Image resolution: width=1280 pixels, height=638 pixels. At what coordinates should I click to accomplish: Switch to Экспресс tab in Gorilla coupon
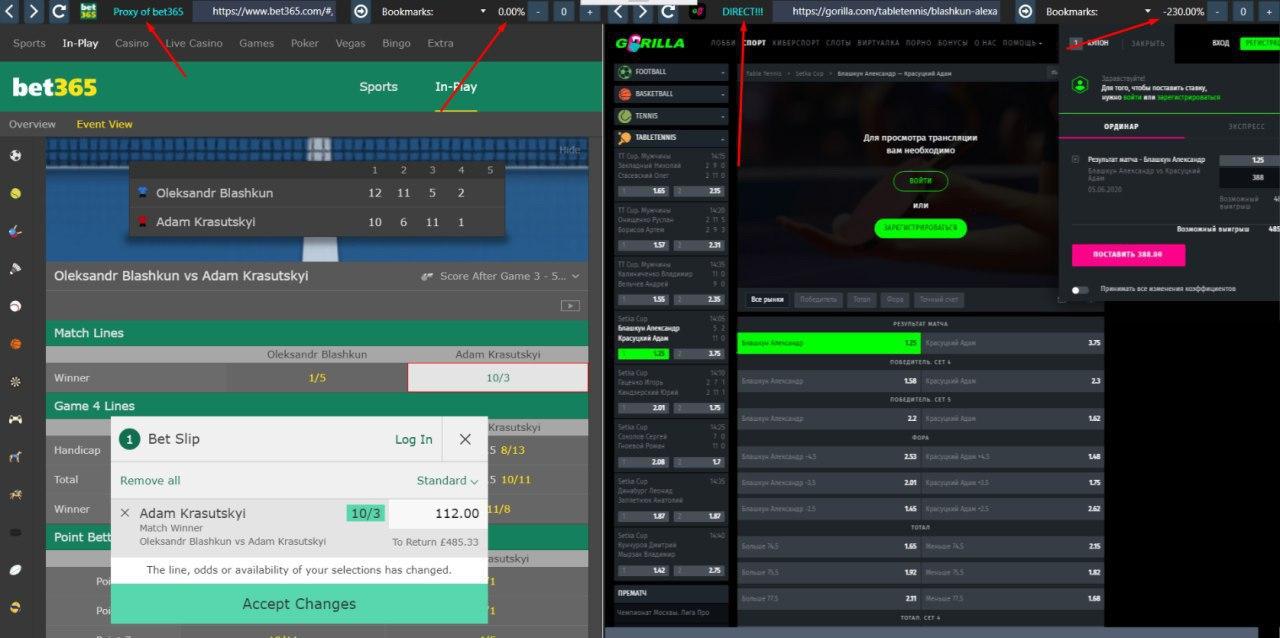(1246, 127)
